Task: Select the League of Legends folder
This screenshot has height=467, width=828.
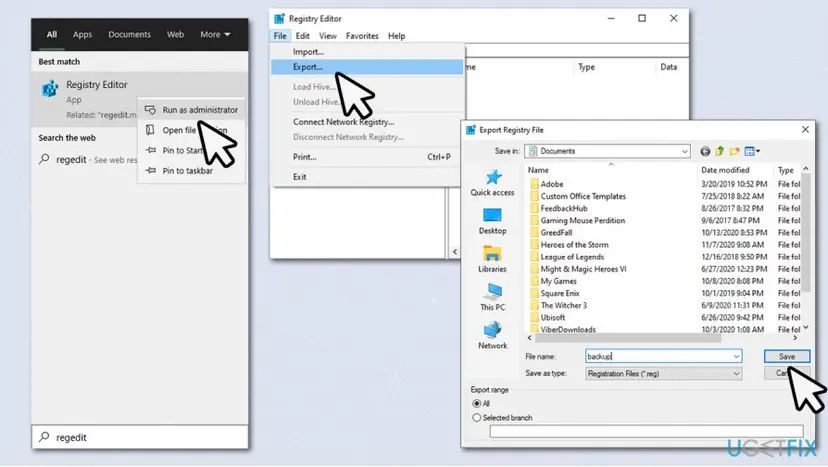Action: [x=572, y=257]
